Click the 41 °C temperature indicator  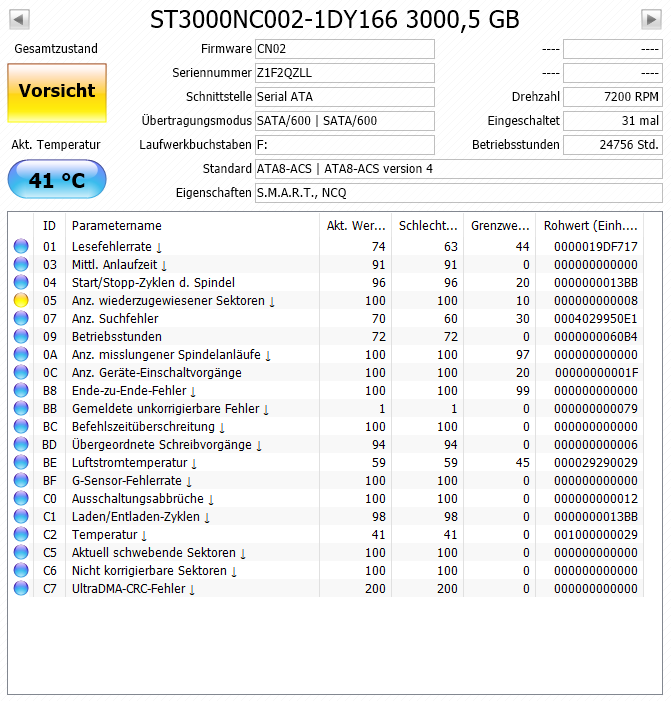coord(57,179)
